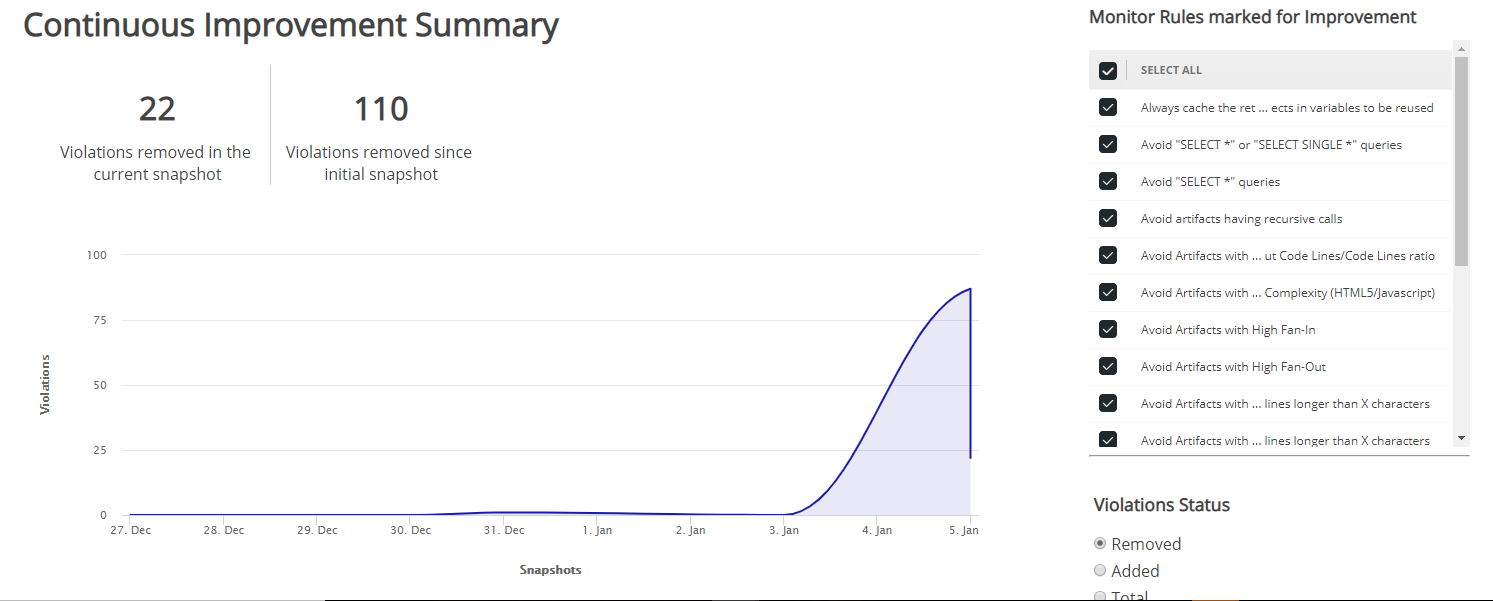Select the Total violations status radio
This screenshot has height=601, width=1493.
[x=1100, y=596]
